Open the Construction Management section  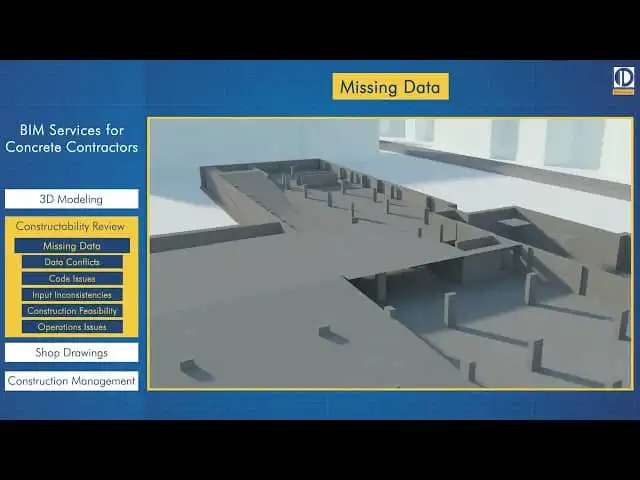click(71, 381)
